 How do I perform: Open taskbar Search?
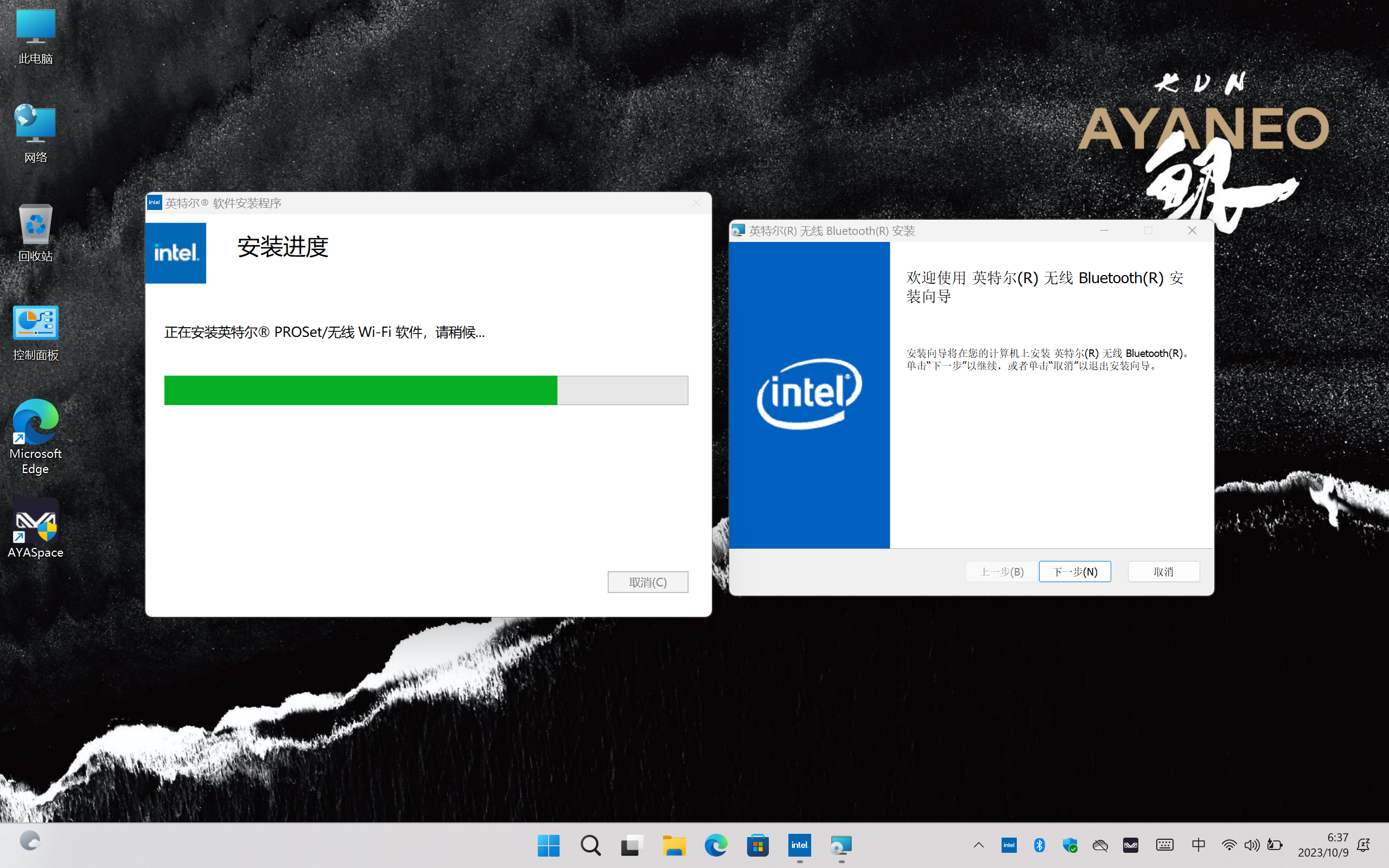590,846
